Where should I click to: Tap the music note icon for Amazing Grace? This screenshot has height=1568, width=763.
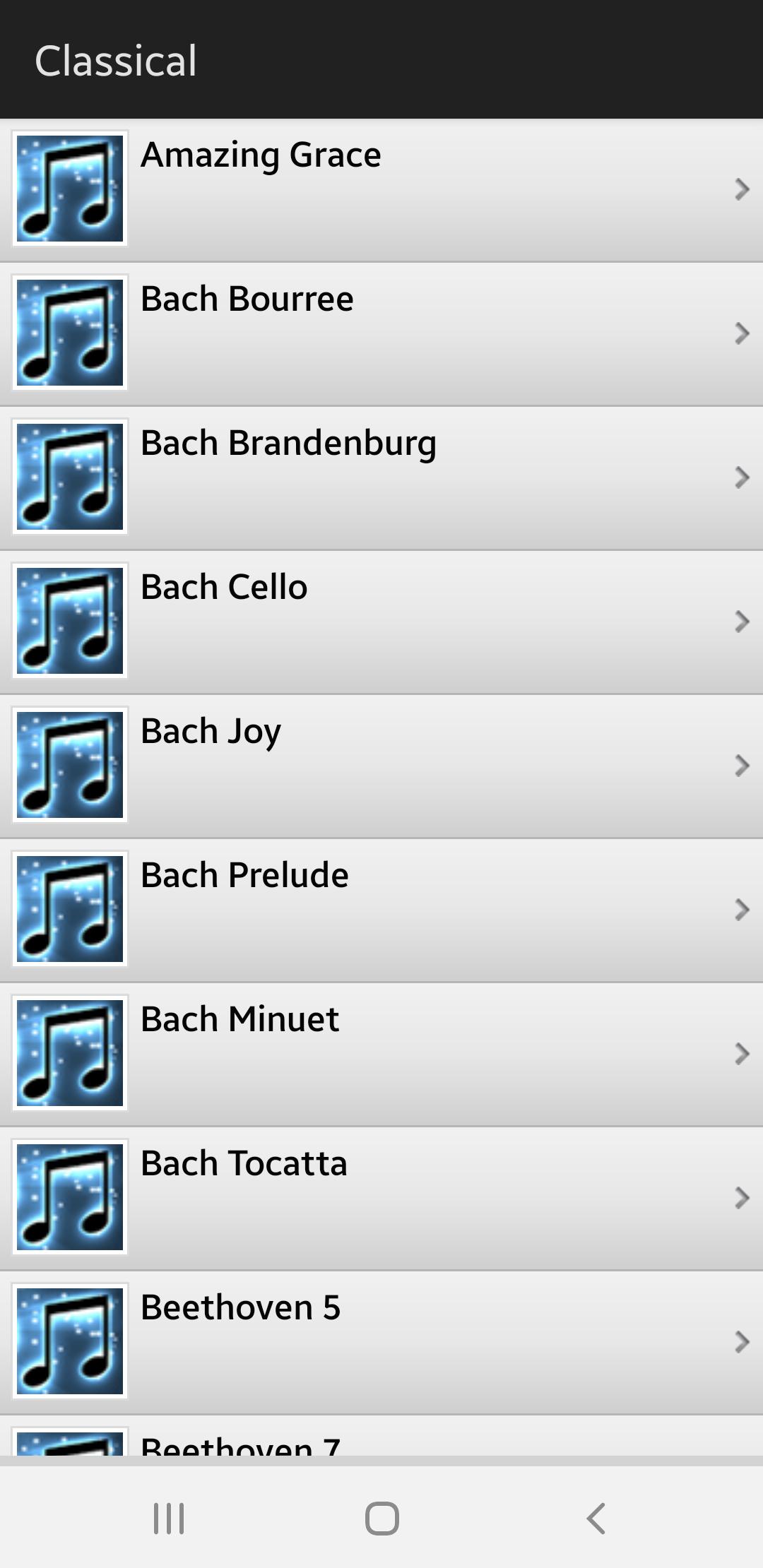(x=70, y=189)
